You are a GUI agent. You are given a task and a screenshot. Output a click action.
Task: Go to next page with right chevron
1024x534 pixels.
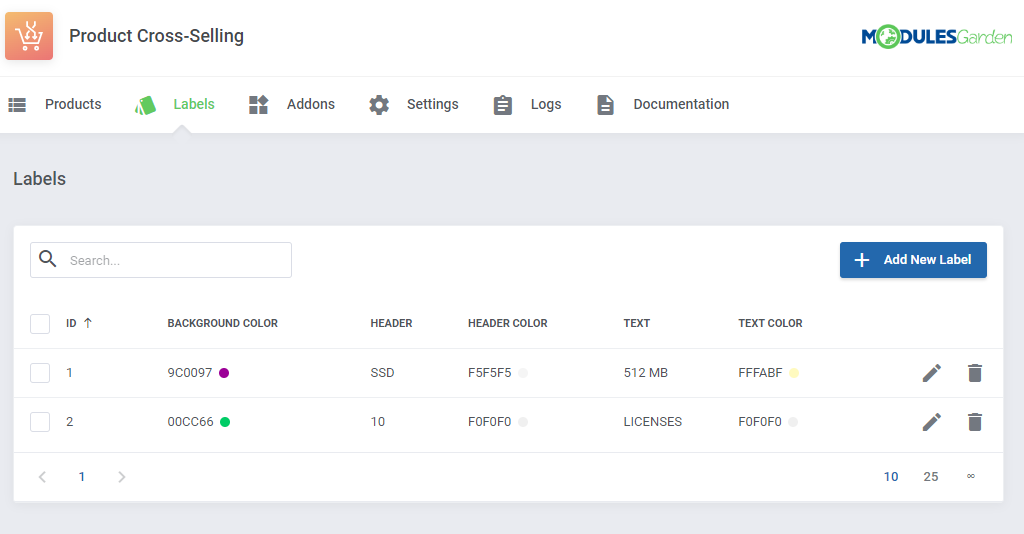tap(121, 477)
